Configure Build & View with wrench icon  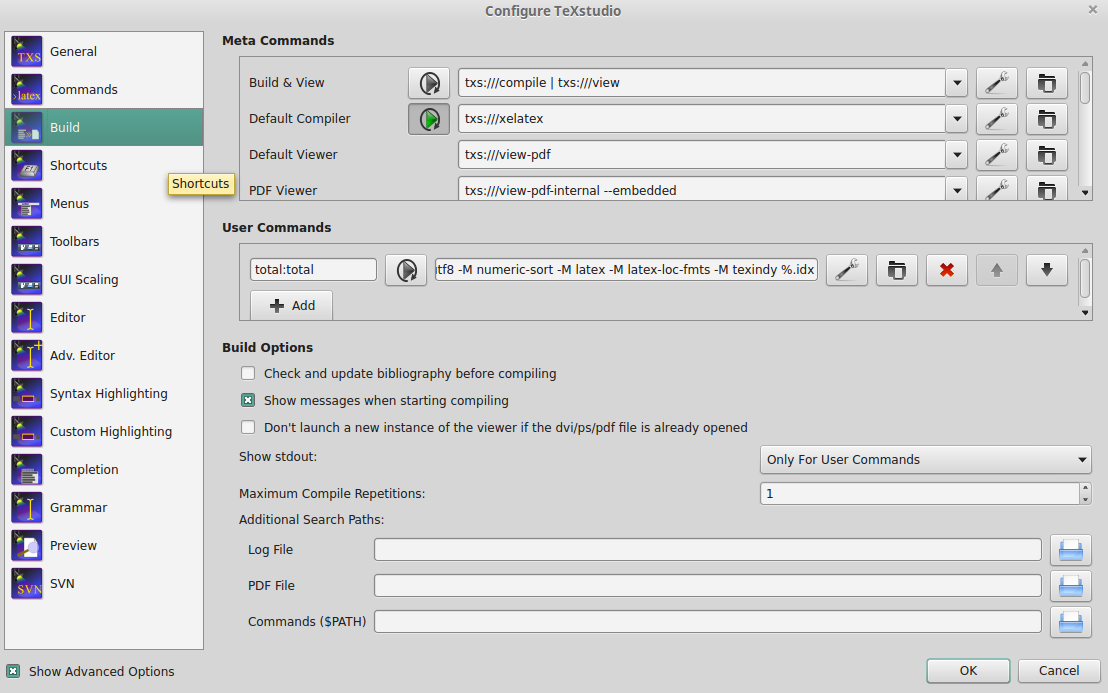coord(996,83)
